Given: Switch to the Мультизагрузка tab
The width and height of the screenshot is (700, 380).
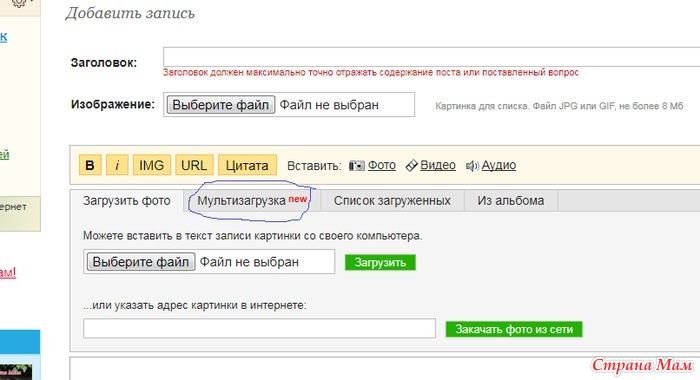Looking at the screenshot, I should (x=252, y=200).
